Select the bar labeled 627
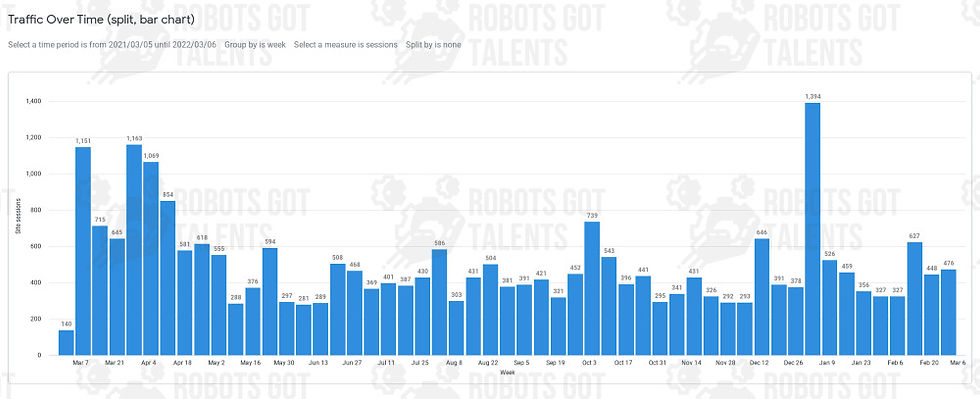 914,298
